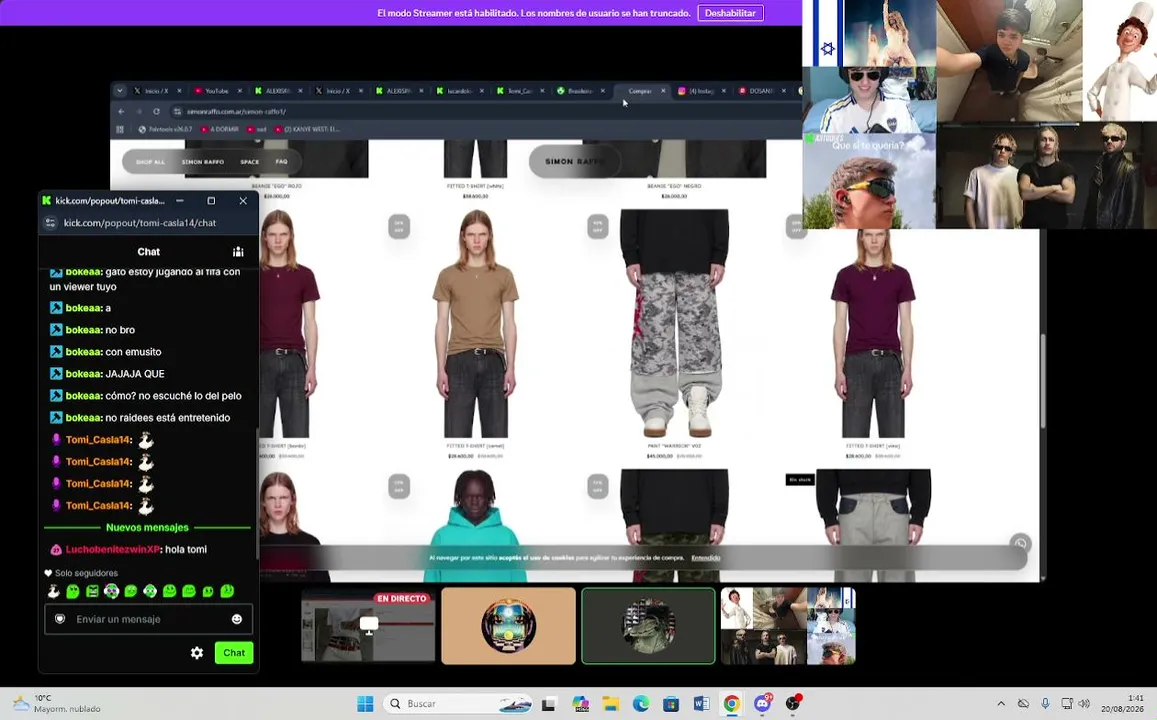Insert the green square angry-face emote
Screen dimensions: 1157x720
point(92,591)
